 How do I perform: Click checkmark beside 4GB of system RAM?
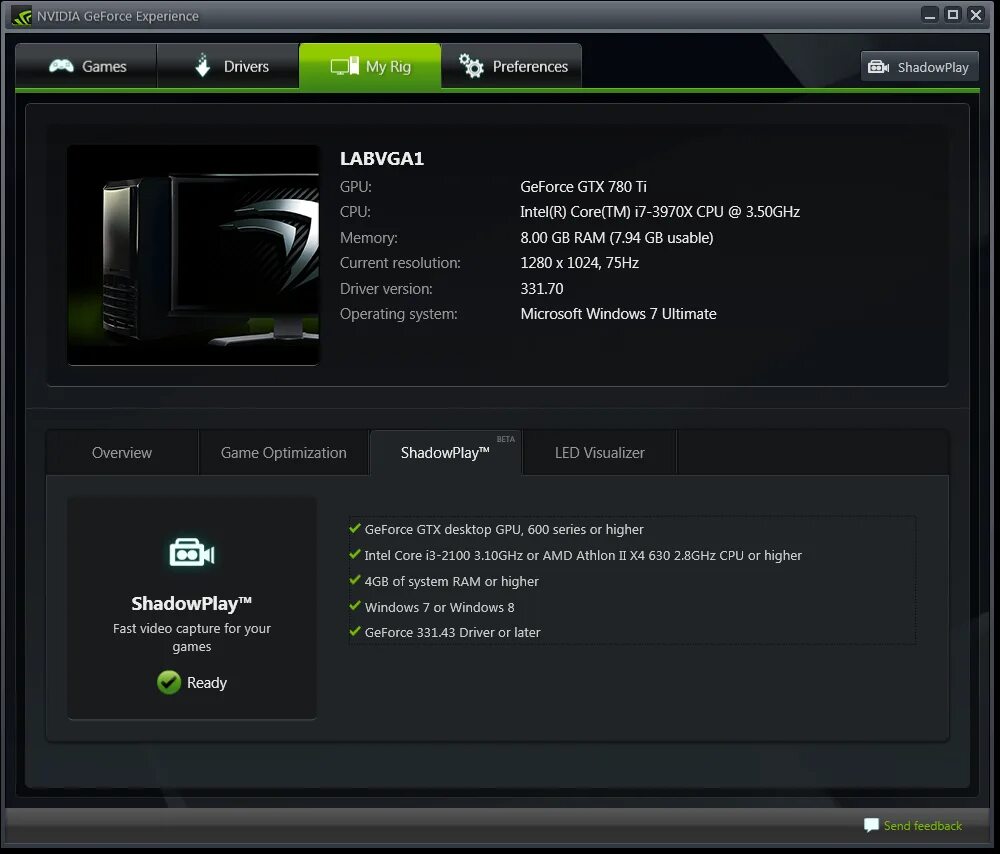click(x=355, y=580)
